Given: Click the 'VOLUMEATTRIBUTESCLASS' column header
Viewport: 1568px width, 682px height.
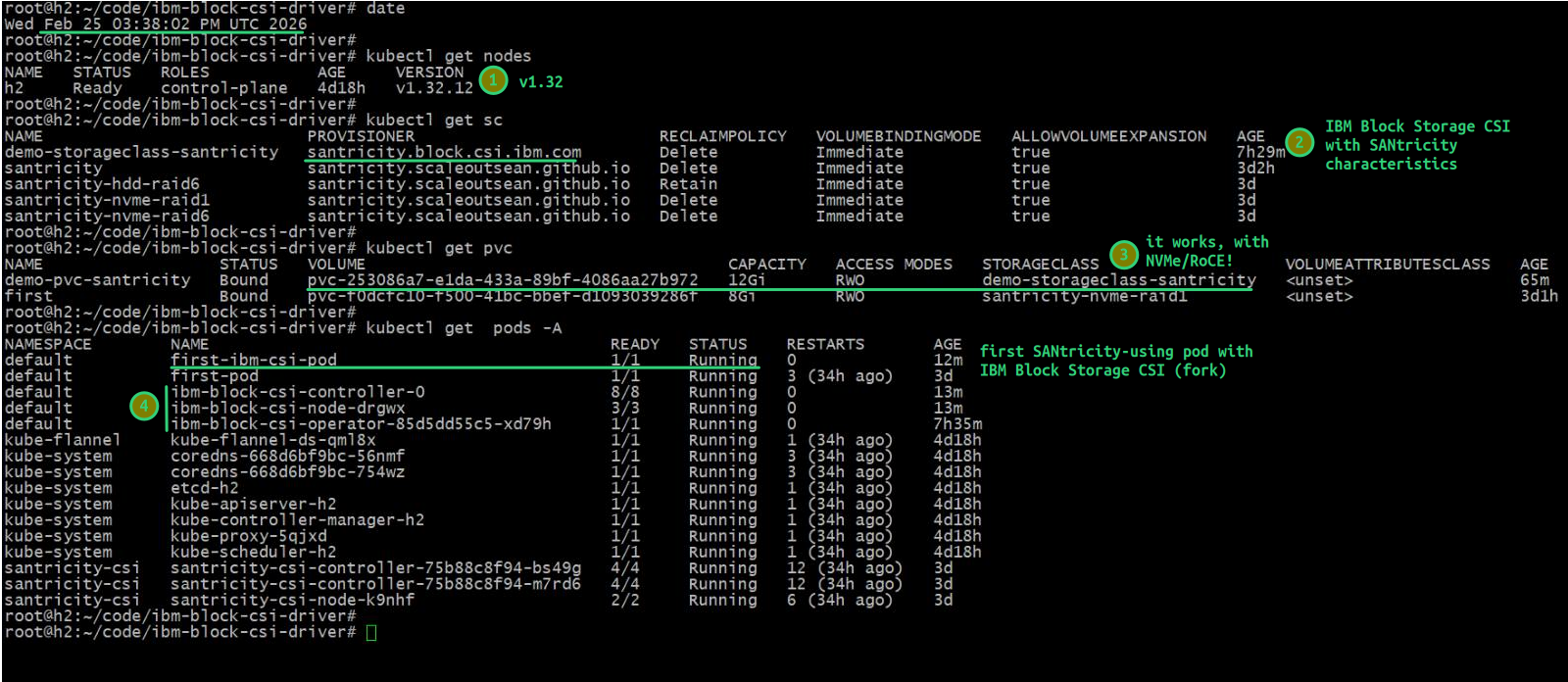Looking at the screenshot, I should click(x=1388, y=265).
